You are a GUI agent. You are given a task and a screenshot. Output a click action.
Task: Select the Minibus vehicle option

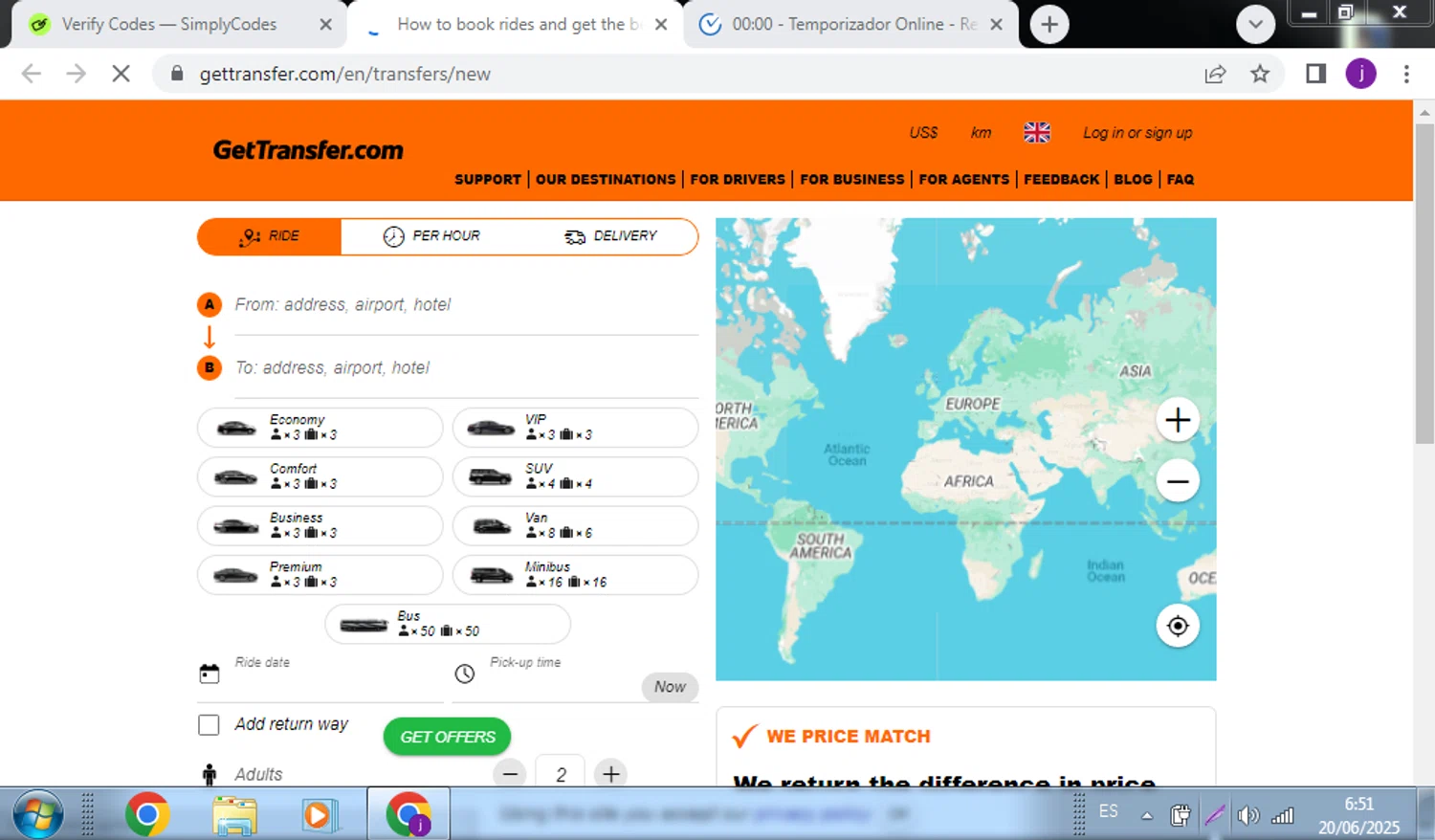pos(575,575)
